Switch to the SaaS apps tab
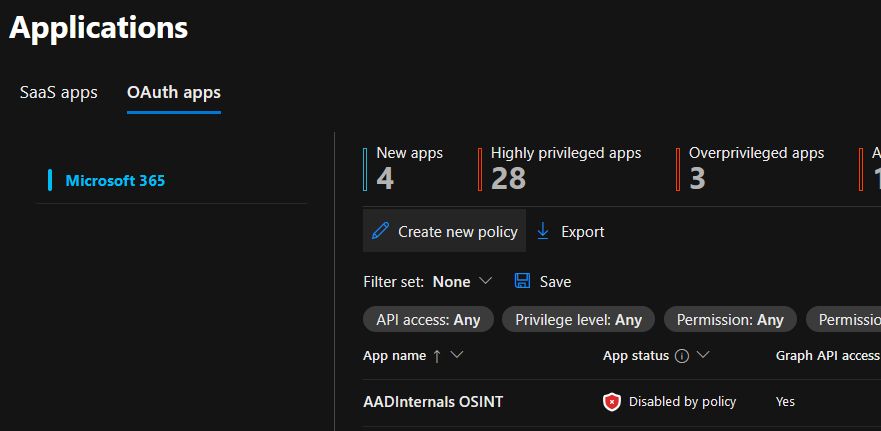 point(58,93)
